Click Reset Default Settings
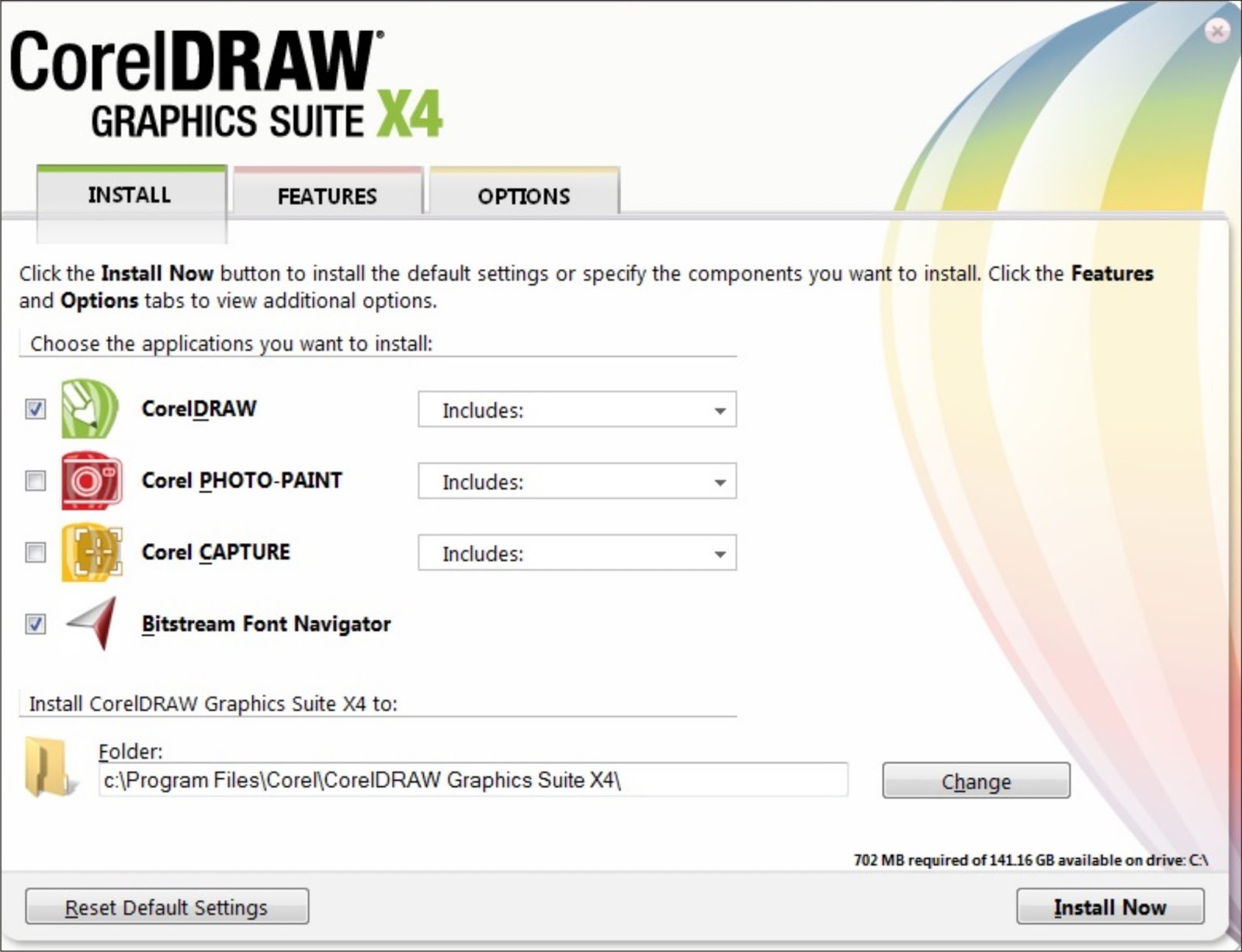 [x=168, y=905]
